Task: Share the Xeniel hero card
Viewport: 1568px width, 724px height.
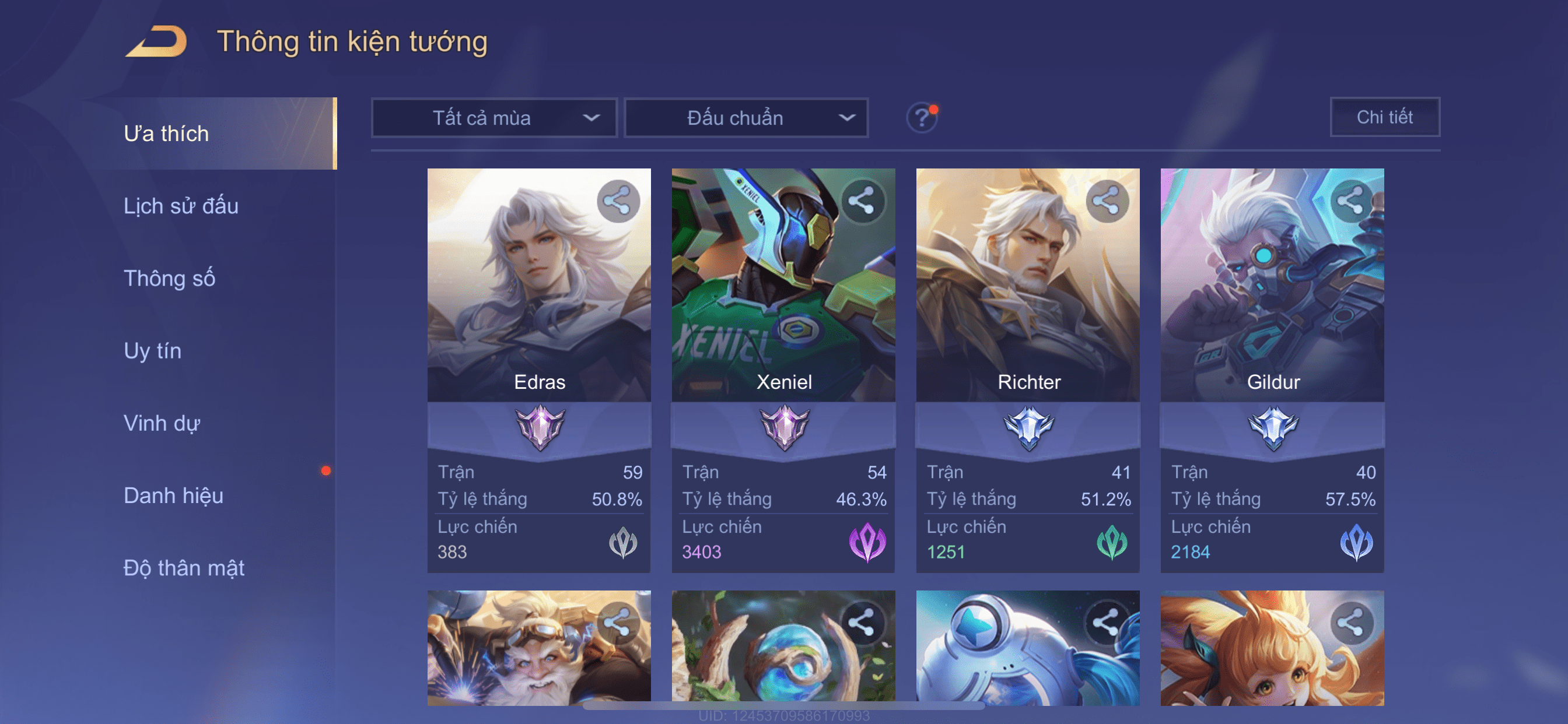Action: 862,201
